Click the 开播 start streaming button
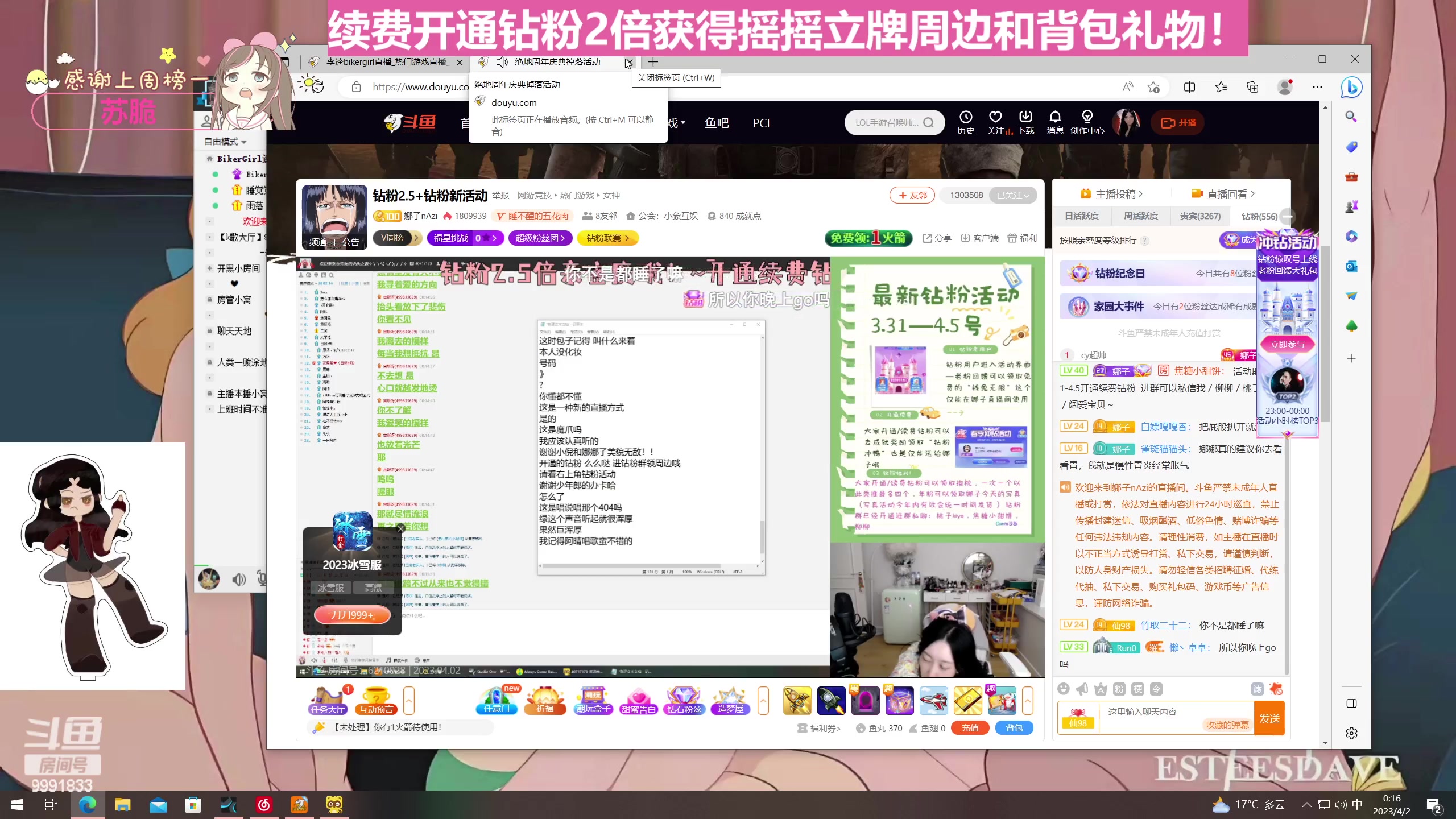Image resolution: width=1456 pixels, height=819 pixels. [x=1178, y=123]
